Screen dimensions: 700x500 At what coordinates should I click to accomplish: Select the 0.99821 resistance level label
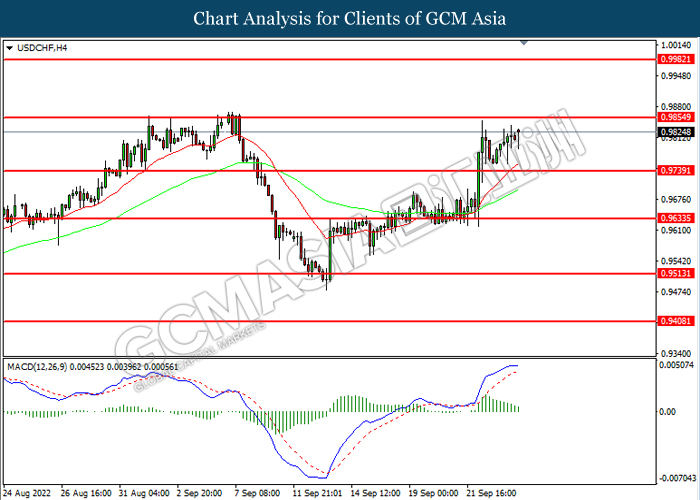676,59
